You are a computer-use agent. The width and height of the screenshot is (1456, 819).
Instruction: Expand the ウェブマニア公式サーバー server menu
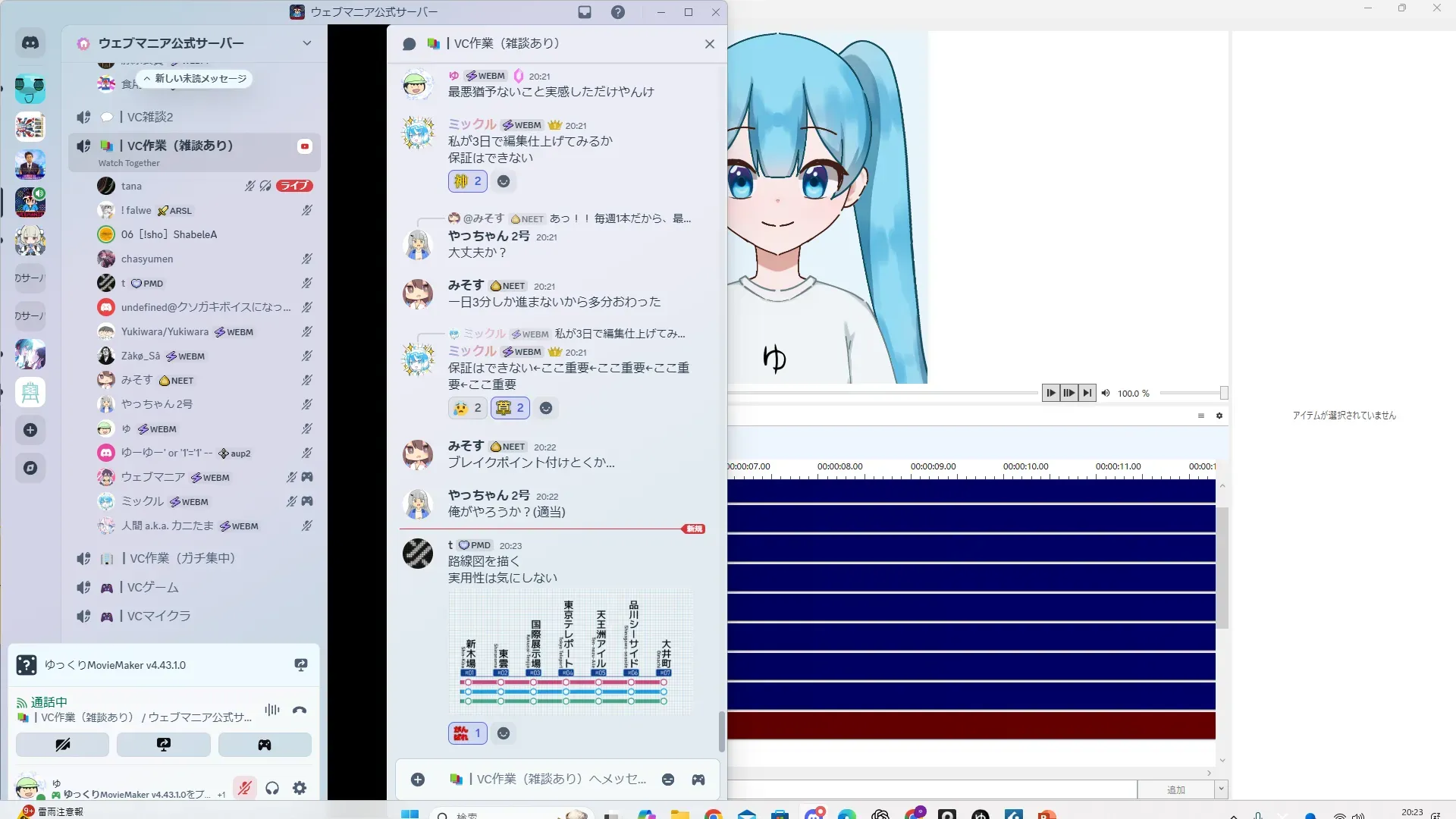pos(306,43)
